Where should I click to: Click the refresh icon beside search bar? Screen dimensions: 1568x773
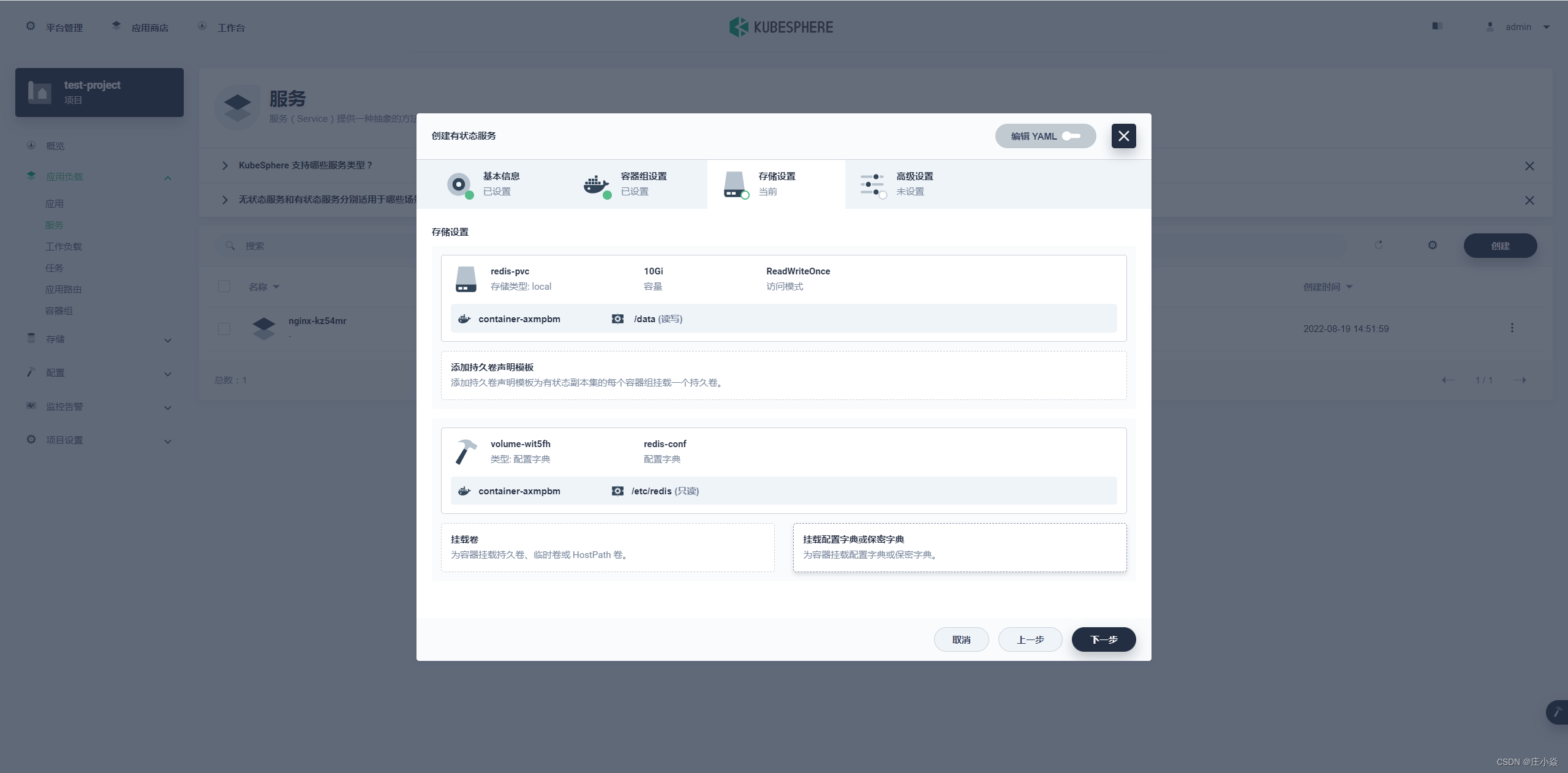[1379, 245]
